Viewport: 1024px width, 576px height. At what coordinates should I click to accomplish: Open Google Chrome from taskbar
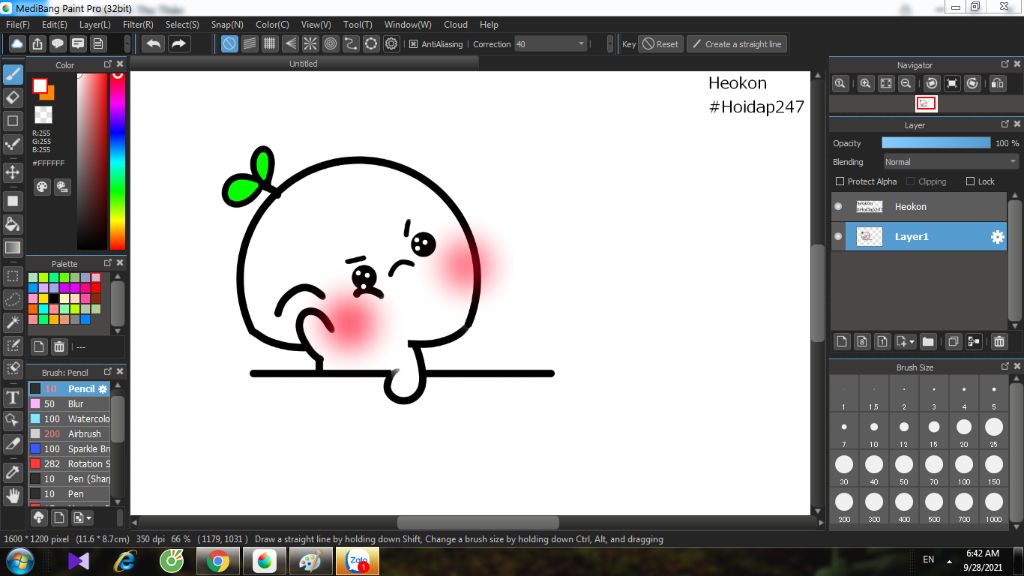218,562
